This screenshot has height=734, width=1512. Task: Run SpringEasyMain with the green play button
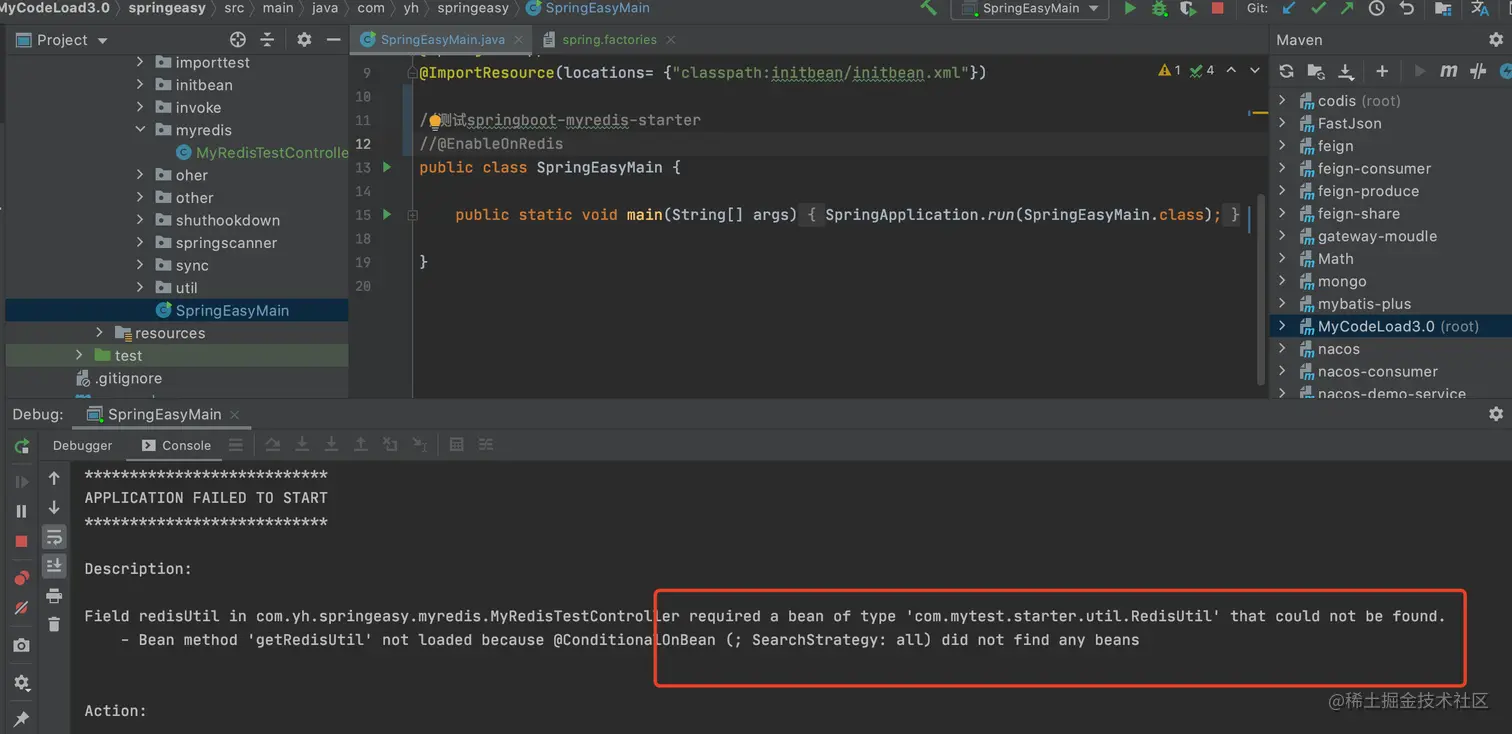(x=1130, y=8)
